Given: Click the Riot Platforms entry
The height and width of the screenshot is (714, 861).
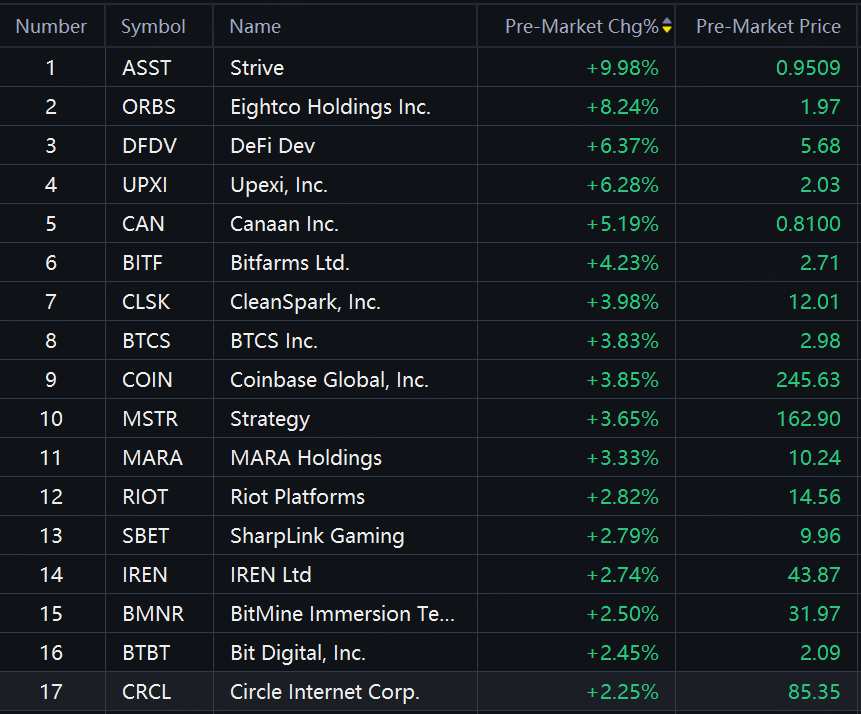Looking at the screenshot, I should (297, 497).
